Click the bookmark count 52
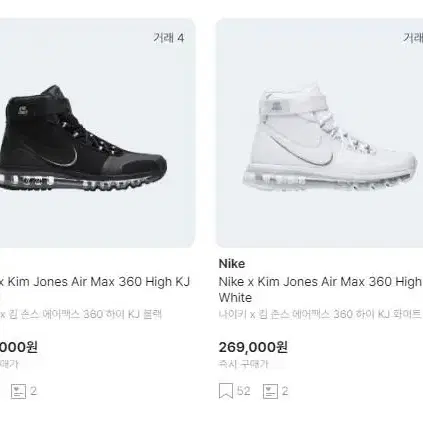423x423 pixels. coord(243,391)
